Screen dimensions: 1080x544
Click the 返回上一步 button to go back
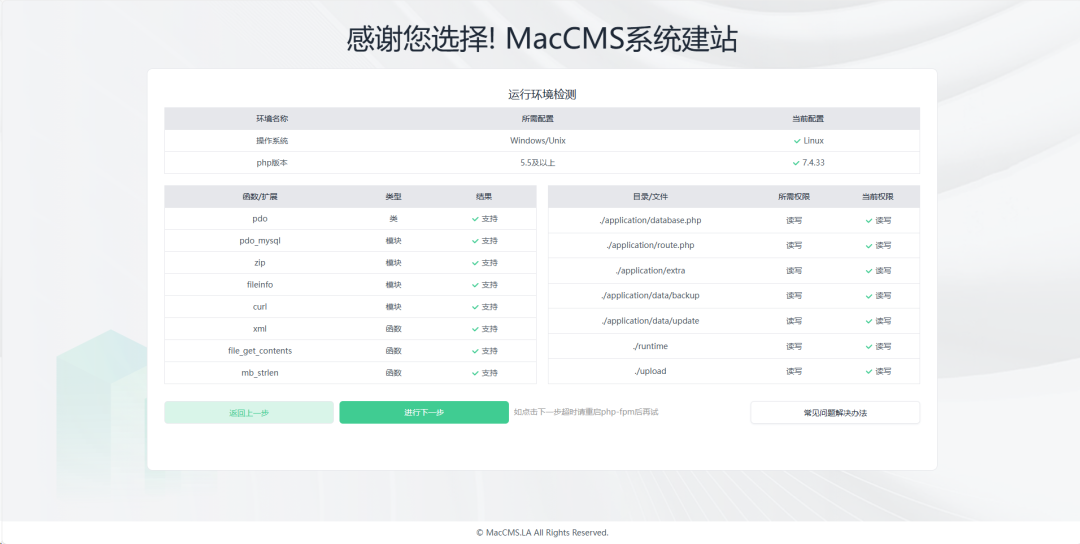point(249,413)
